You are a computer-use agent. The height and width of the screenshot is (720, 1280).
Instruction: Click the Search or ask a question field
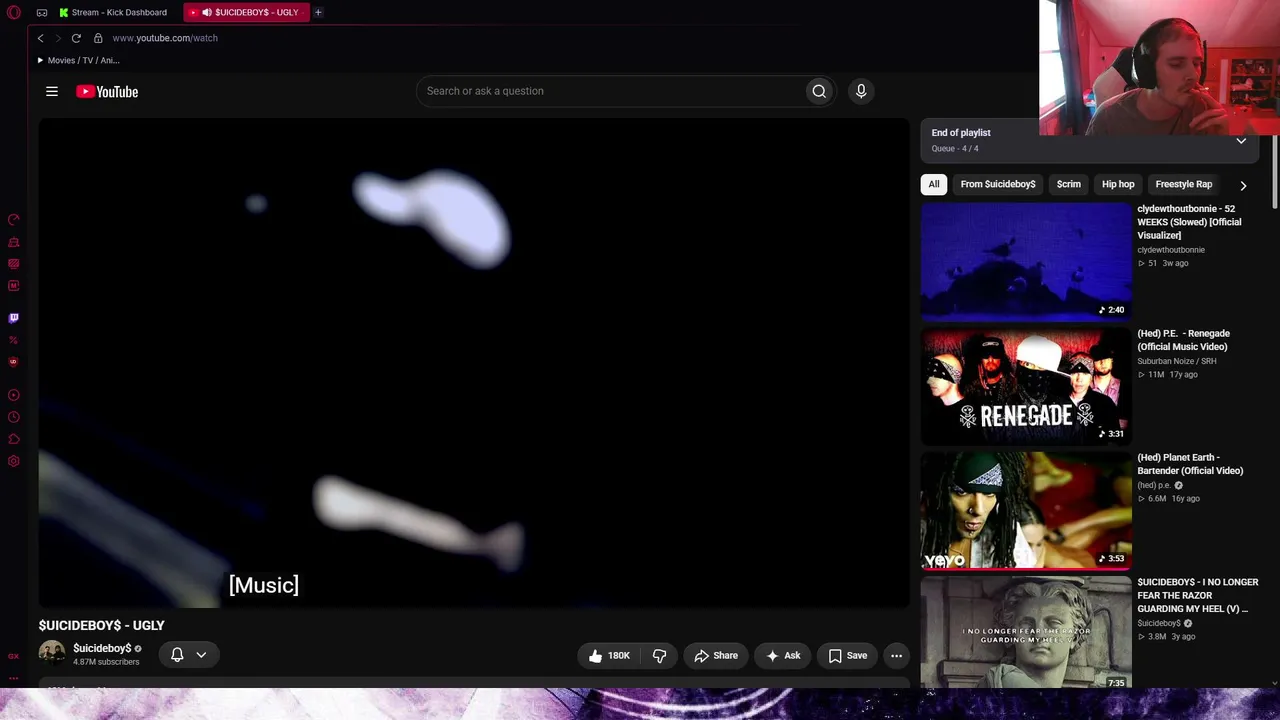(x=611, y=91)
